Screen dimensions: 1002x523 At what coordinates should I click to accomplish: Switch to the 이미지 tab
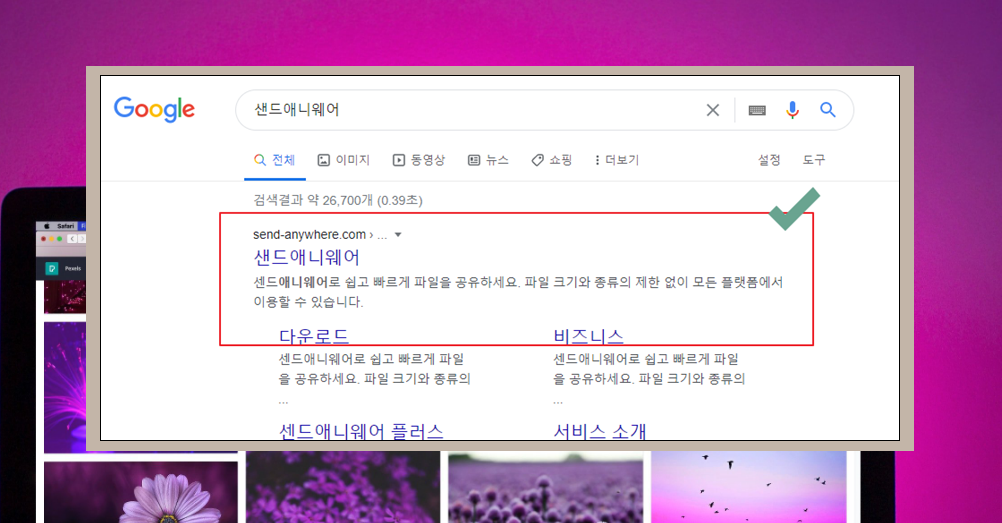(344, 160)
